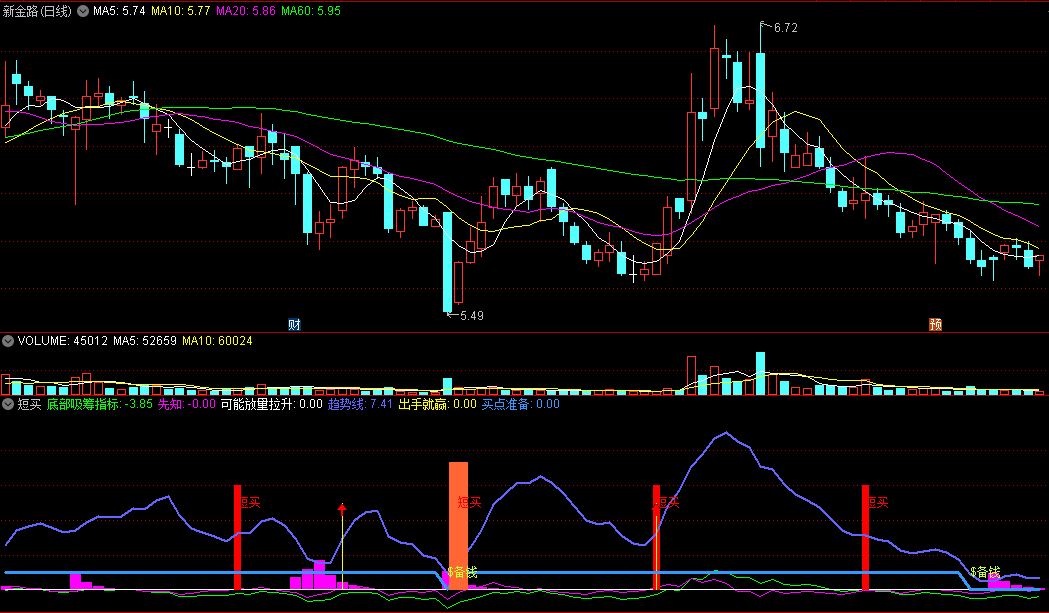Image resolution: width=1049 pixels, height=613 pixels.
Task: Click the 先知: -0.00 readout
Action: (187, 404)
